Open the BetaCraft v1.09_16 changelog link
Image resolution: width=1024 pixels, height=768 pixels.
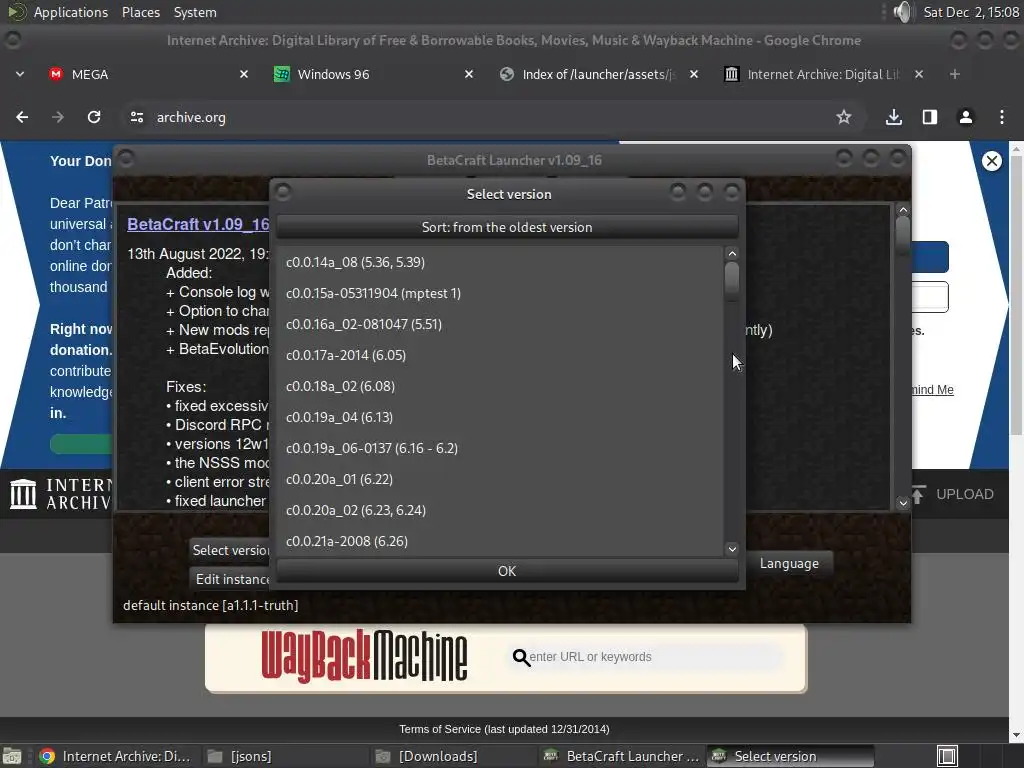click(198, 224)
